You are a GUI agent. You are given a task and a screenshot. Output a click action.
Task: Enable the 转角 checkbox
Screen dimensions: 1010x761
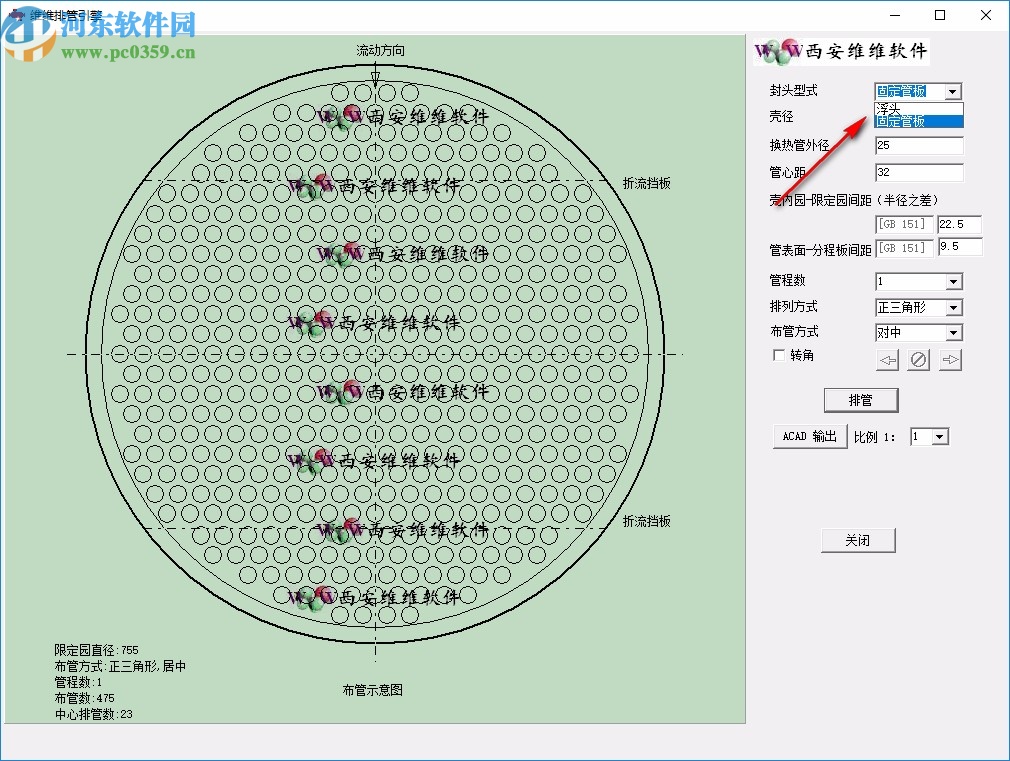[x=778, y=356]
